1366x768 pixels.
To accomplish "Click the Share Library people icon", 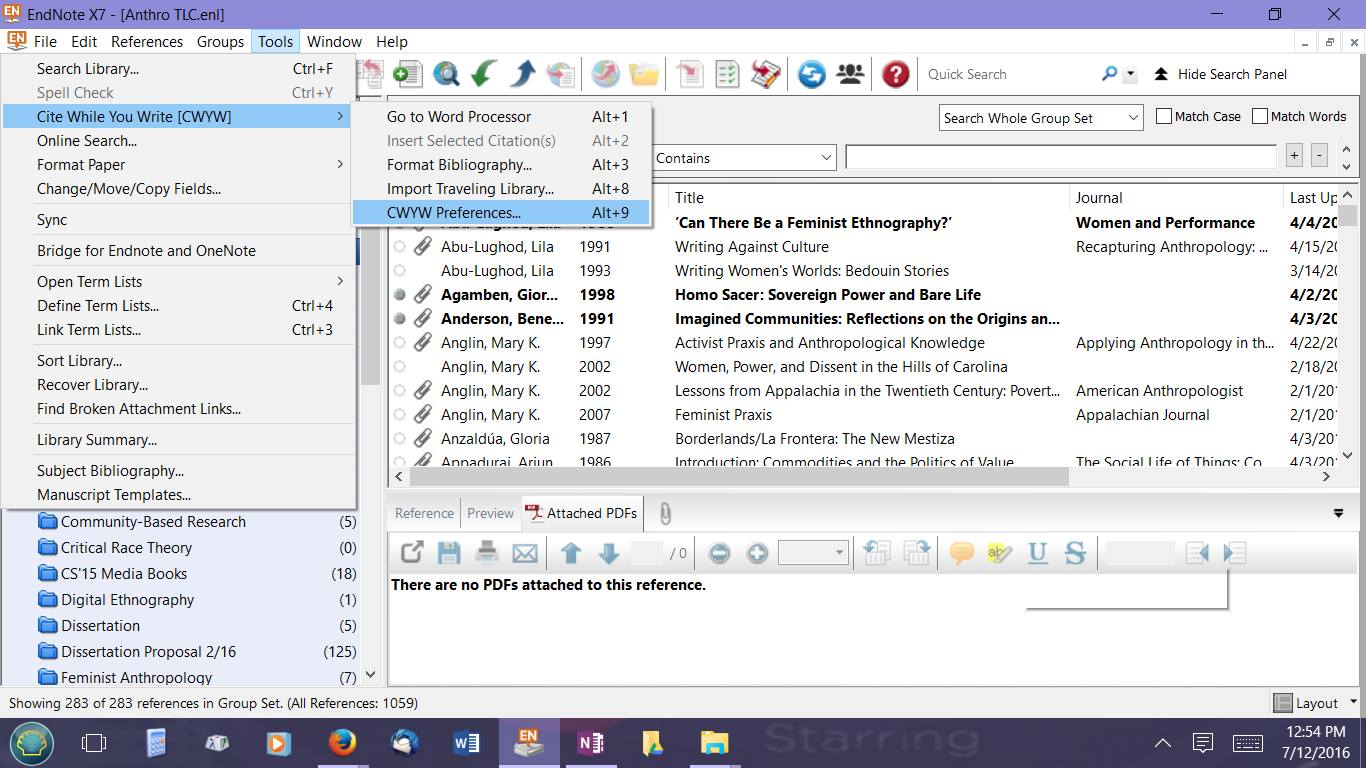I will pyautogui.click(x=850, y=74).
